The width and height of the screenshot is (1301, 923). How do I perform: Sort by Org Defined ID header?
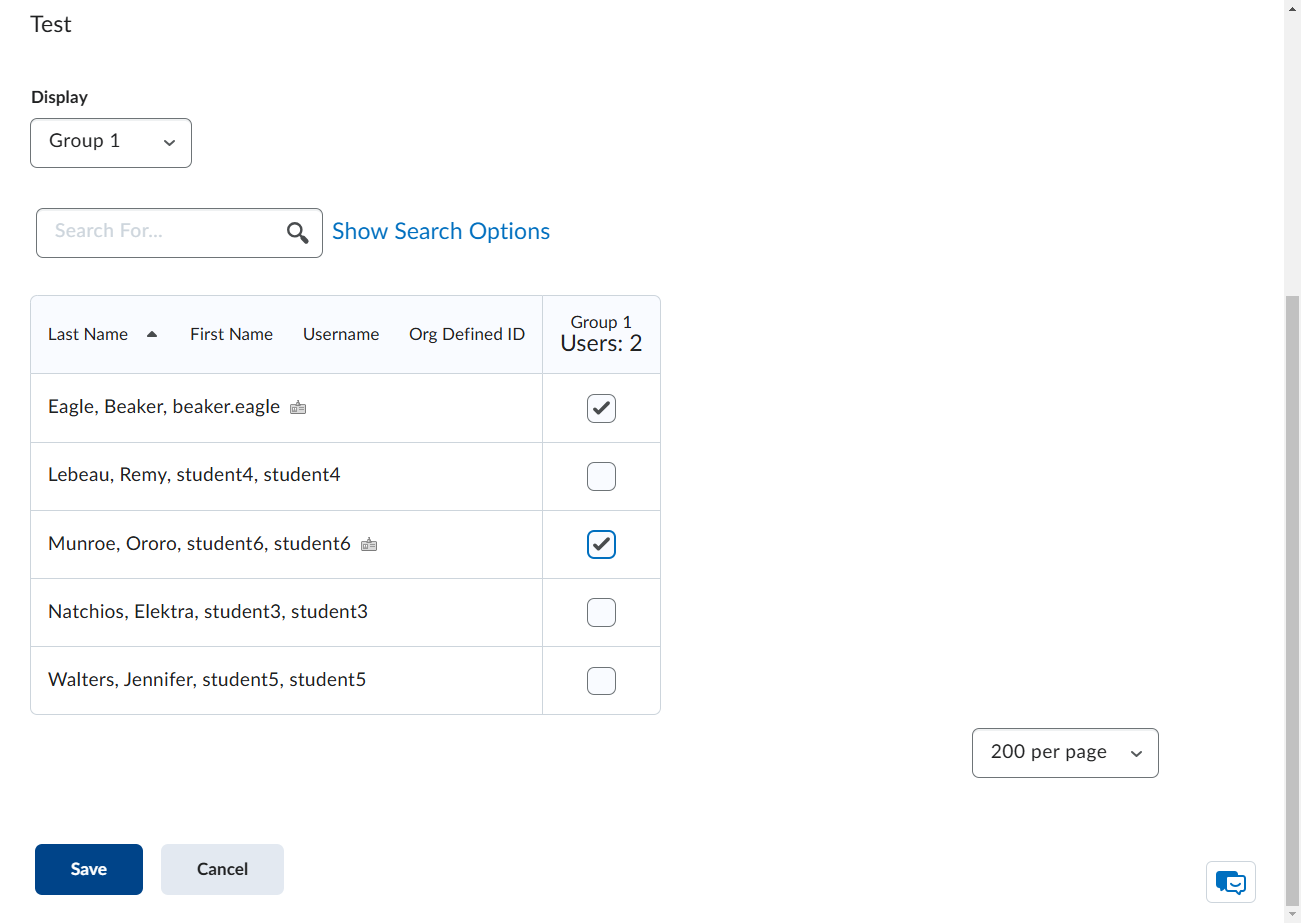click(x=467, y=334)
